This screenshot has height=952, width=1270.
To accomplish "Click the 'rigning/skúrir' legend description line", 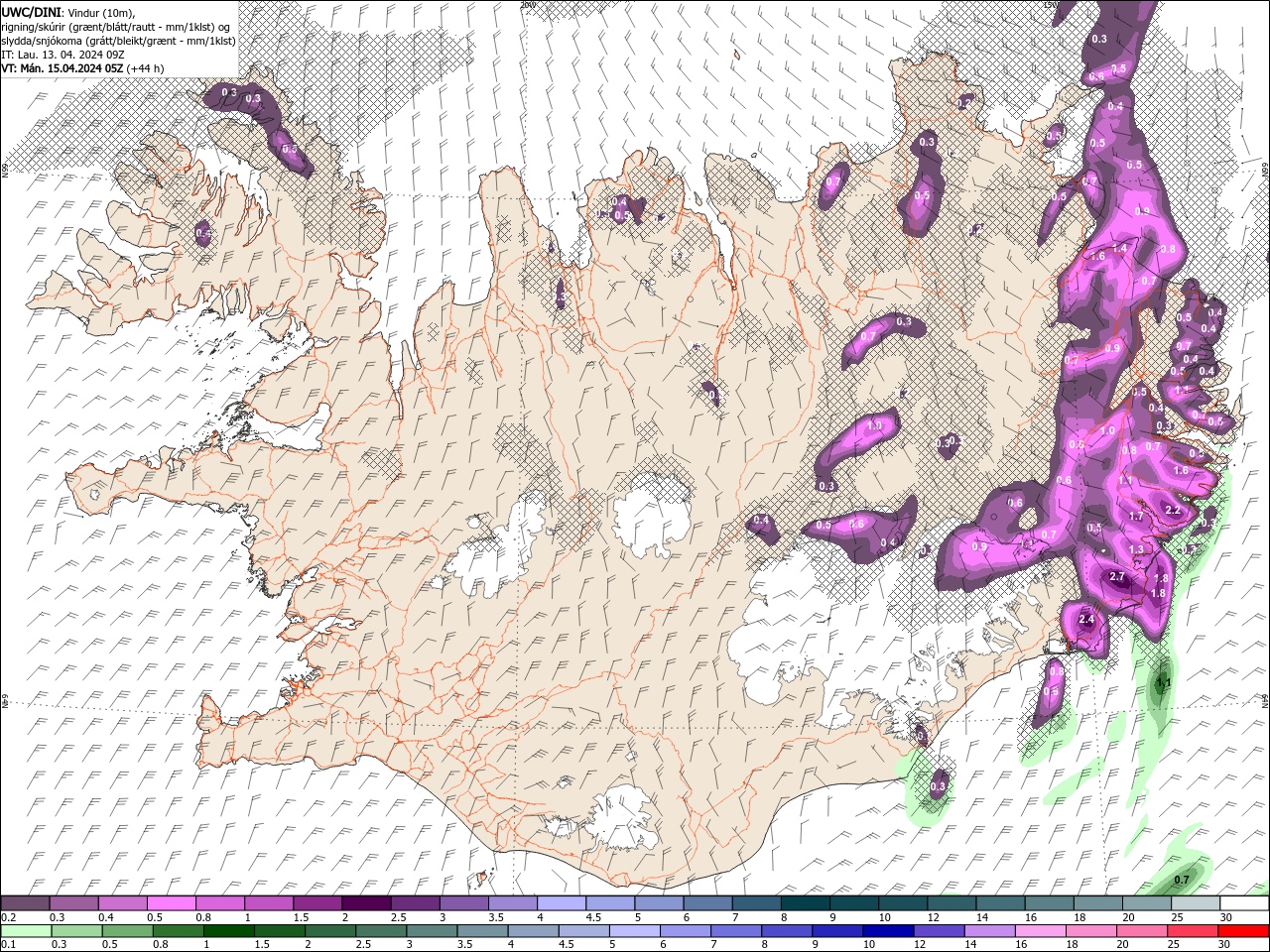I will click(117, 26).
